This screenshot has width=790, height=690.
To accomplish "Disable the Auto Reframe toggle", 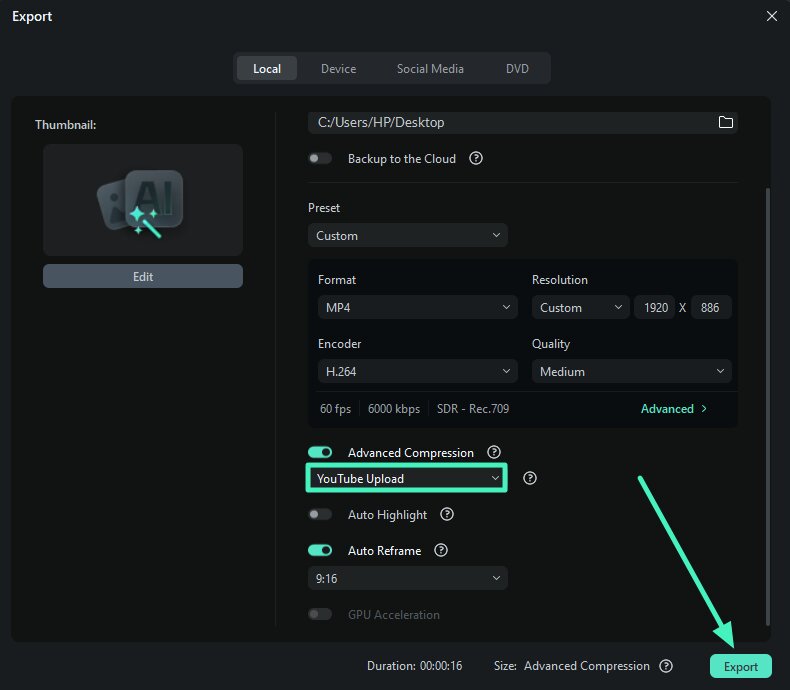I will (320, 550).
